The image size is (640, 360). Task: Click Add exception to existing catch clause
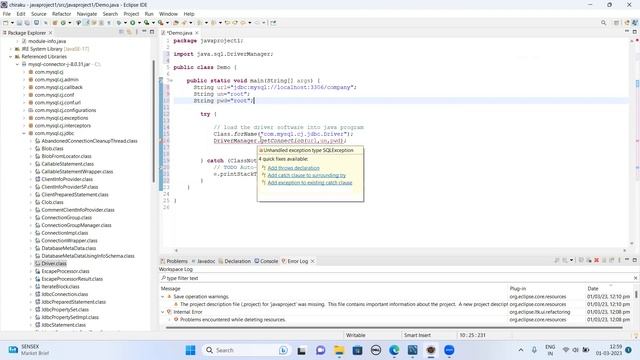(310, 183)
